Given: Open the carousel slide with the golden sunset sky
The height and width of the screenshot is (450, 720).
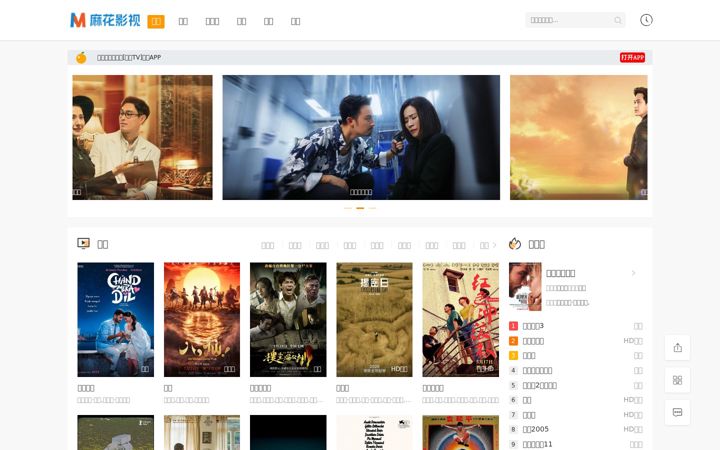Looking at the screenshot, I should 579,137.
